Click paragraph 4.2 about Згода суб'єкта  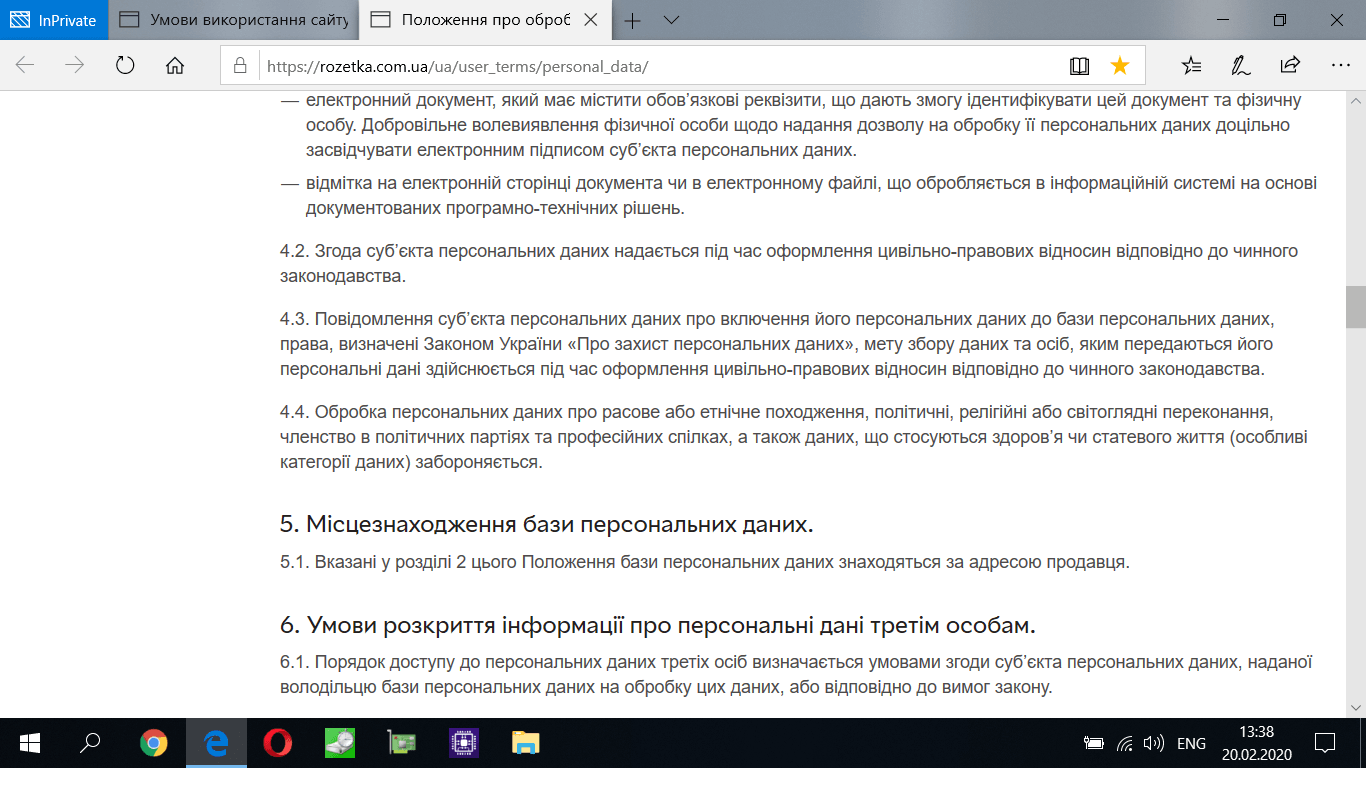[789, 262]
